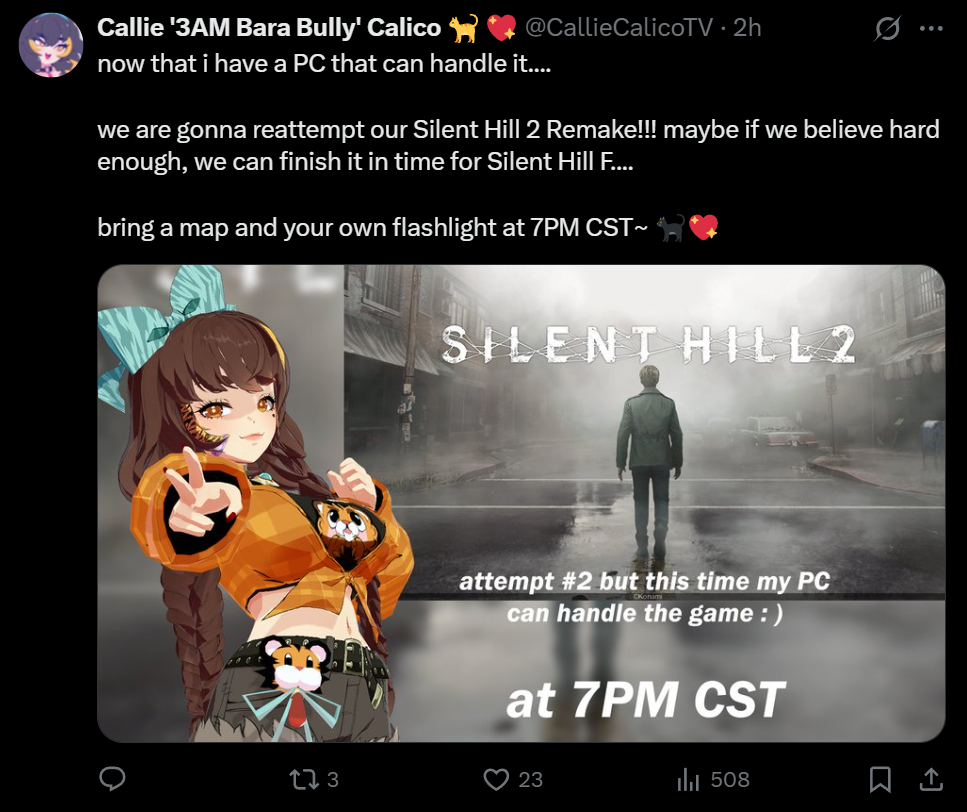967x812 pixels.
Task: Click the repost count of 3
Action: coord(332,780)
